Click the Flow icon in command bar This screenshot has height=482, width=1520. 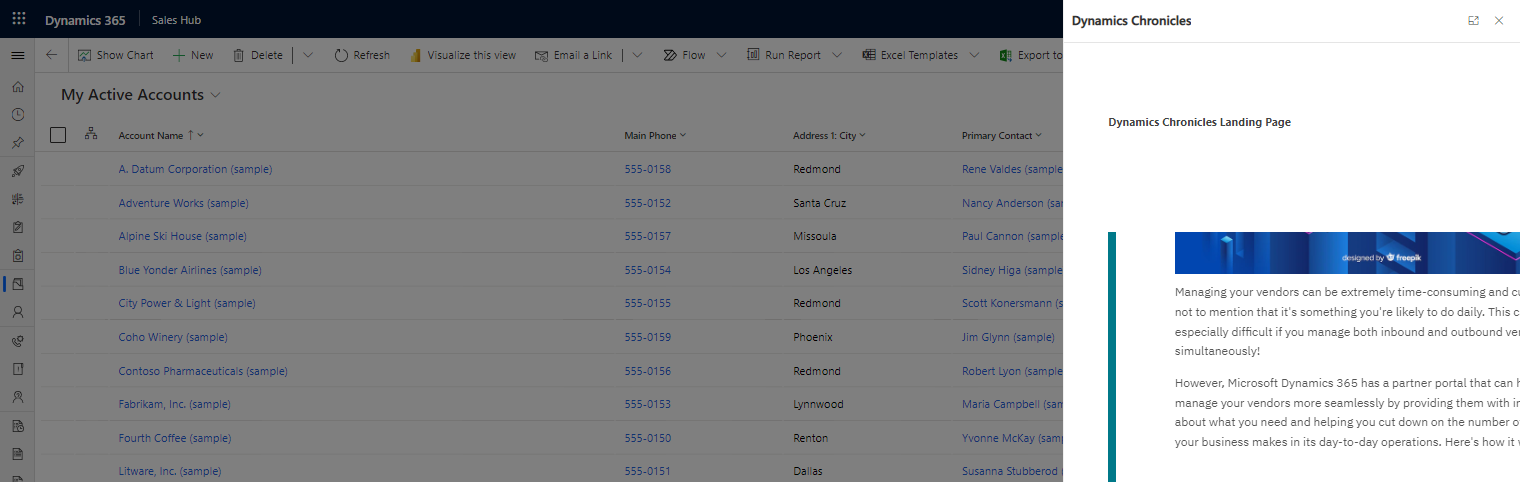pos(670,55)
